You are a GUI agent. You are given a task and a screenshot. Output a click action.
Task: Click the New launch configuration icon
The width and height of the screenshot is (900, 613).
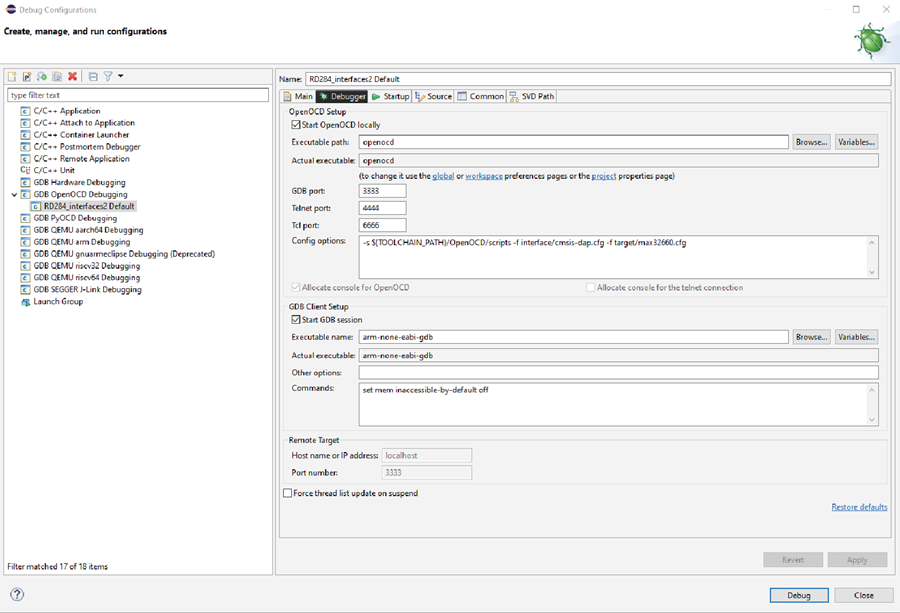tap(12, 76)
